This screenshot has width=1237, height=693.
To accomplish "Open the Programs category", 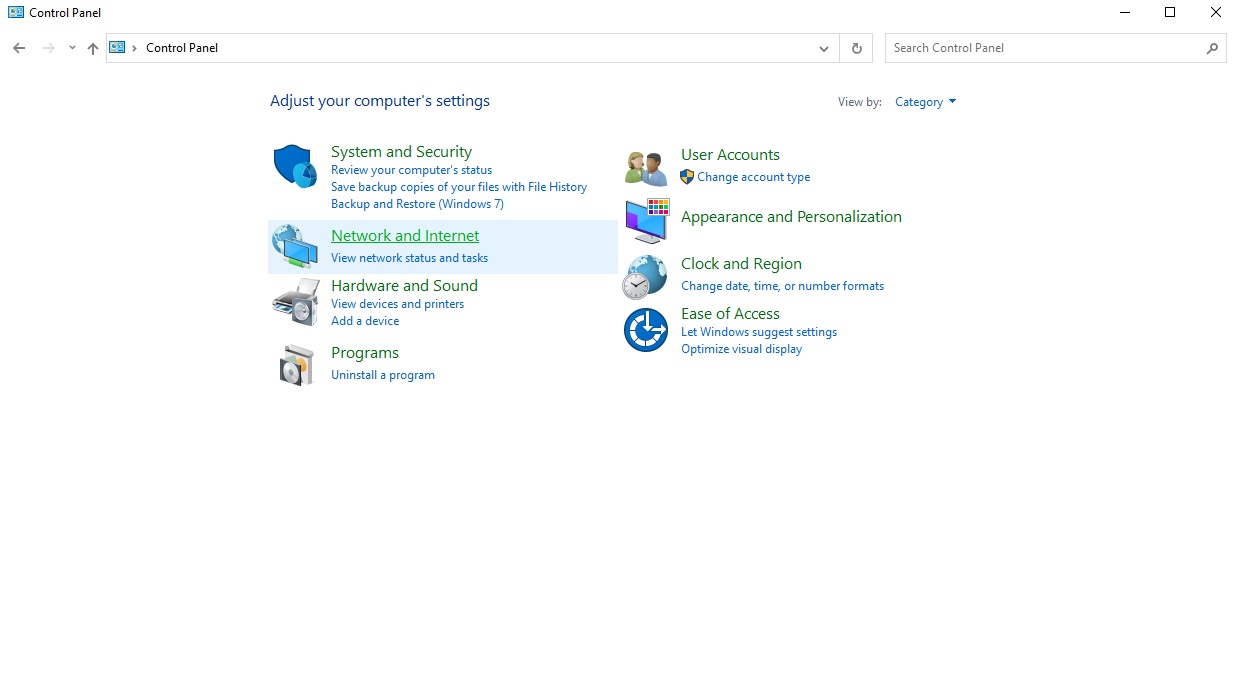I will tap(365, 353).
